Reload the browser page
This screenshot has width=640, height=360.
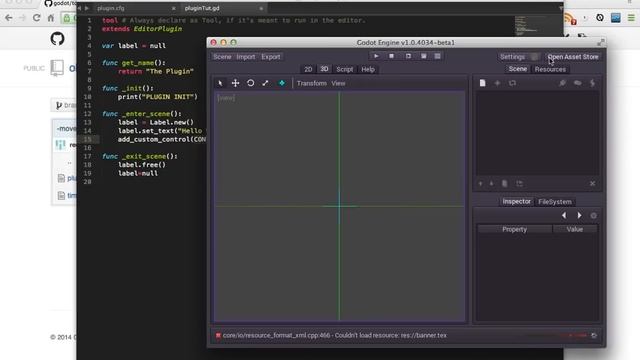tap(36, 18)
